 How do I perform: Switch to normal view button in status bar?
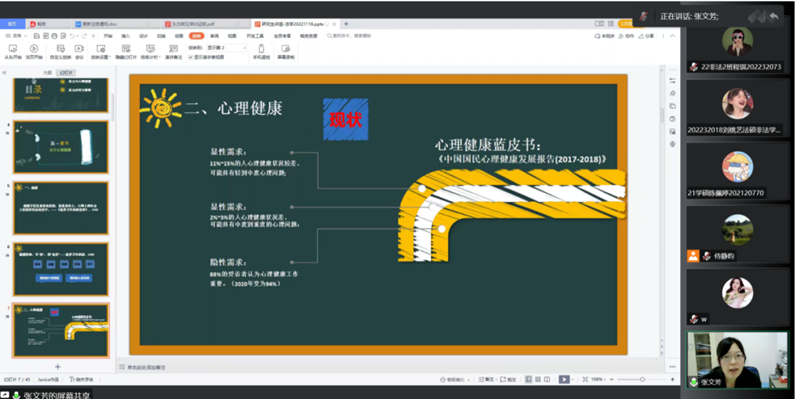point(529,379)
